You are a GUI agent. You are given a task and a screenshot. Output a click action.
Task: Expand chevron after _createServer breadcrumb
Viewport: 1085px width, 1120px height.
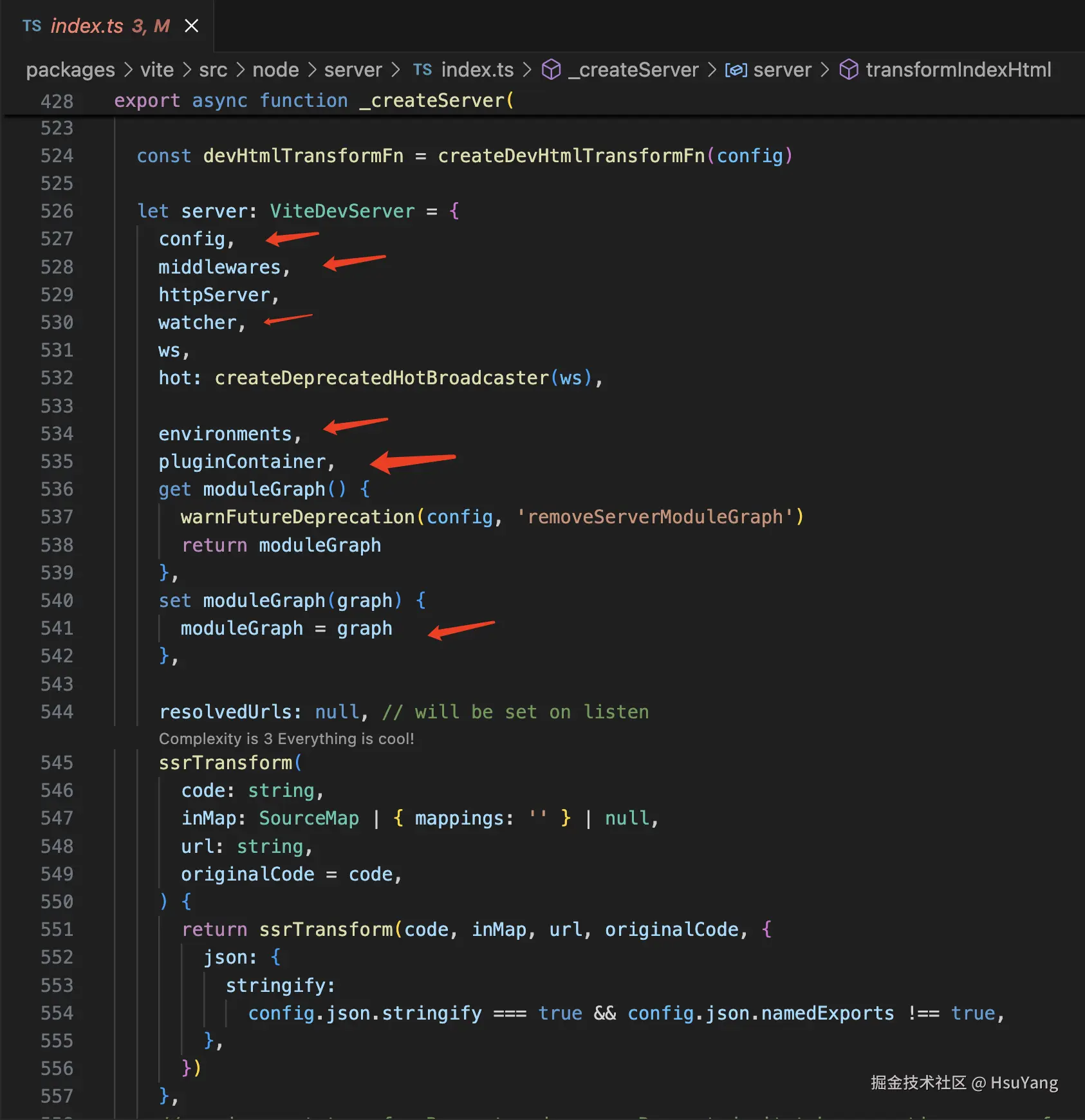click(712, 70)
